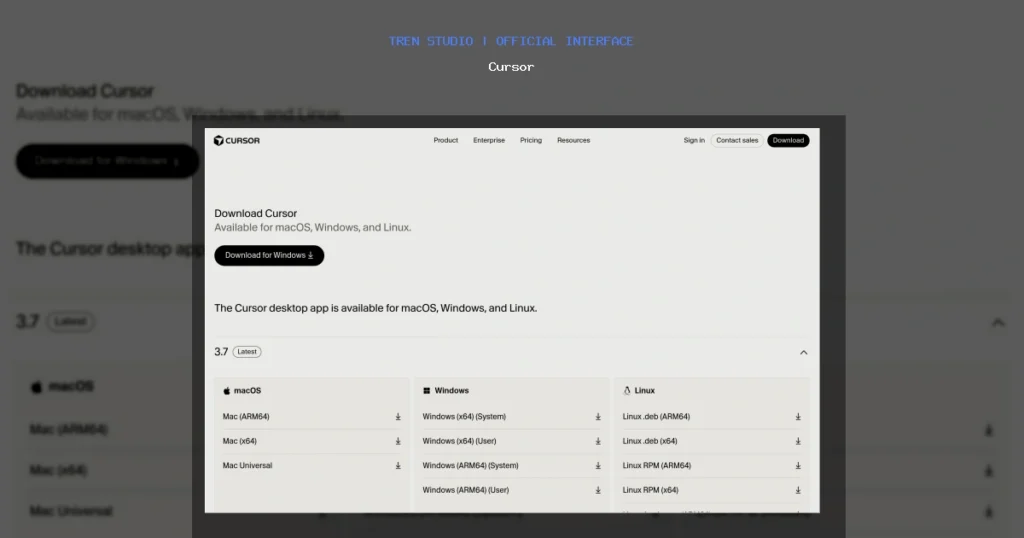
Task: Click the download icon for Linux RPM (x64)
Action: (x=797, y=490)
